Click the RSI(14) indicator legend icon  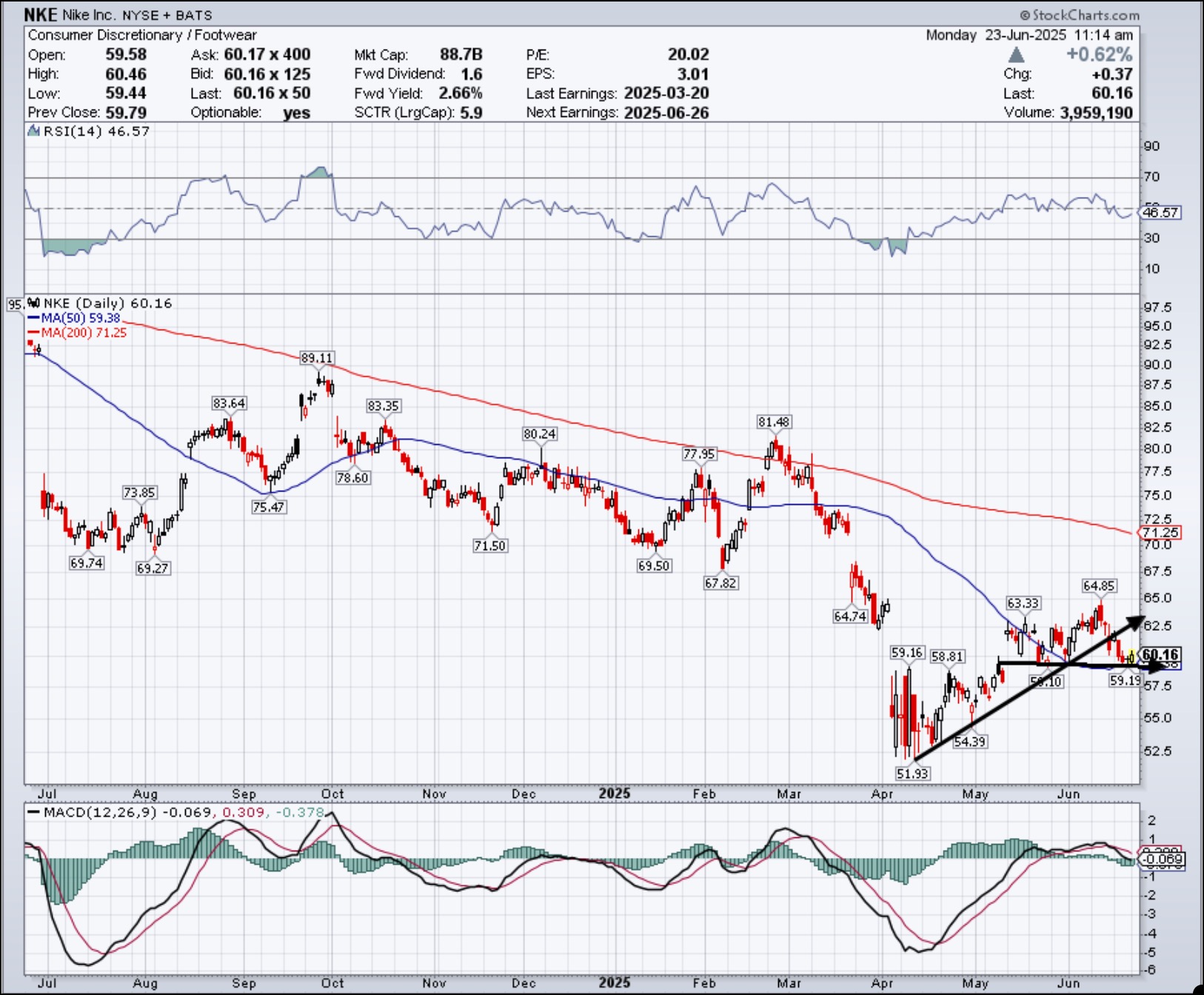coord(33,131)
